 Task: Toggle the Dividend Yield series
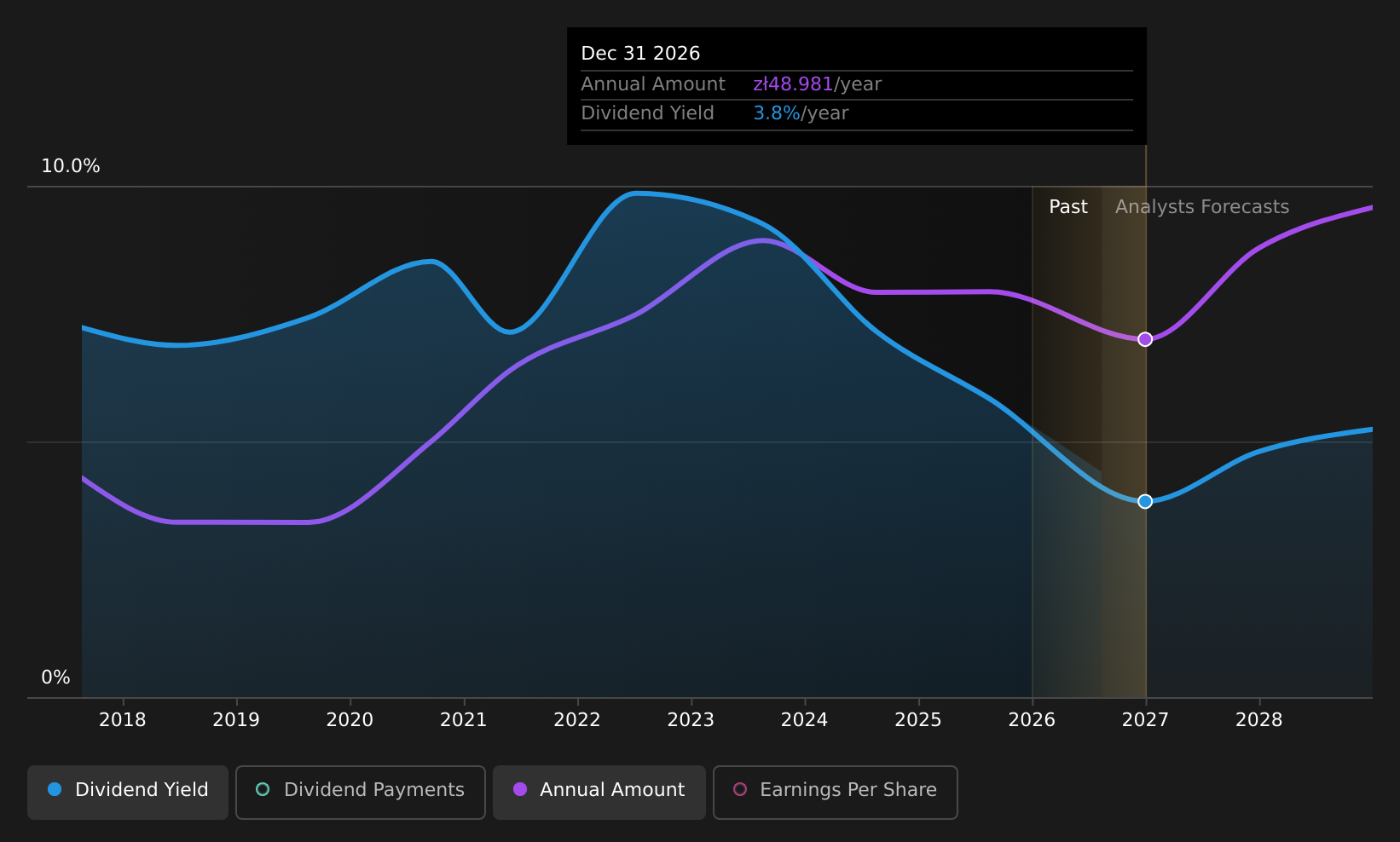pyautogui.click(x=128, y=792)
